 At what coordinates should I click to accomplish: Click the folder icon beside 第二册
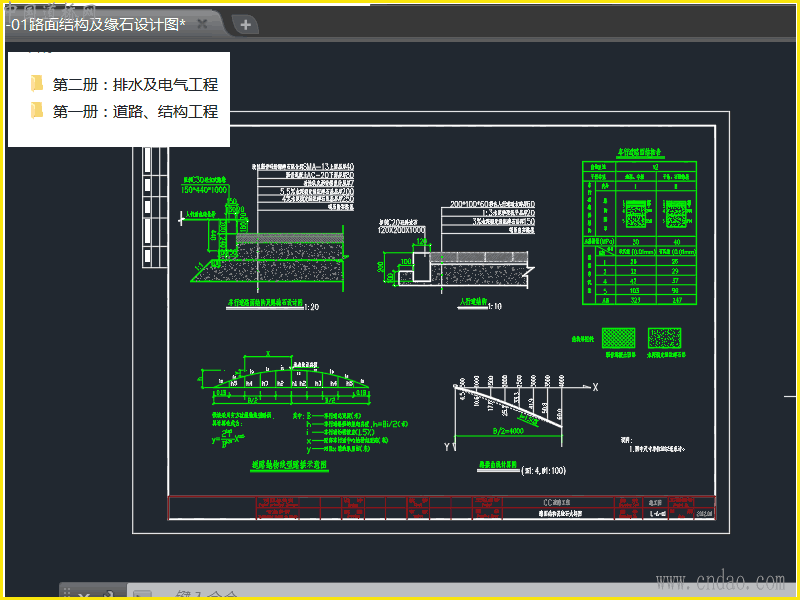[37, 83]
